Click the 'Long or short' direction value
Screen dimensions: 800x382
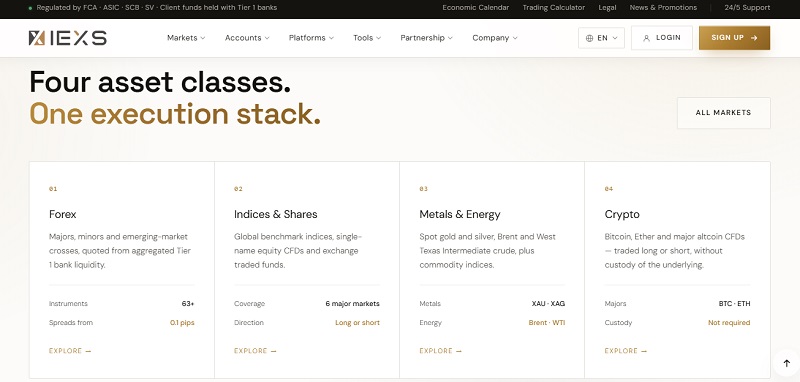coord(357,323)
